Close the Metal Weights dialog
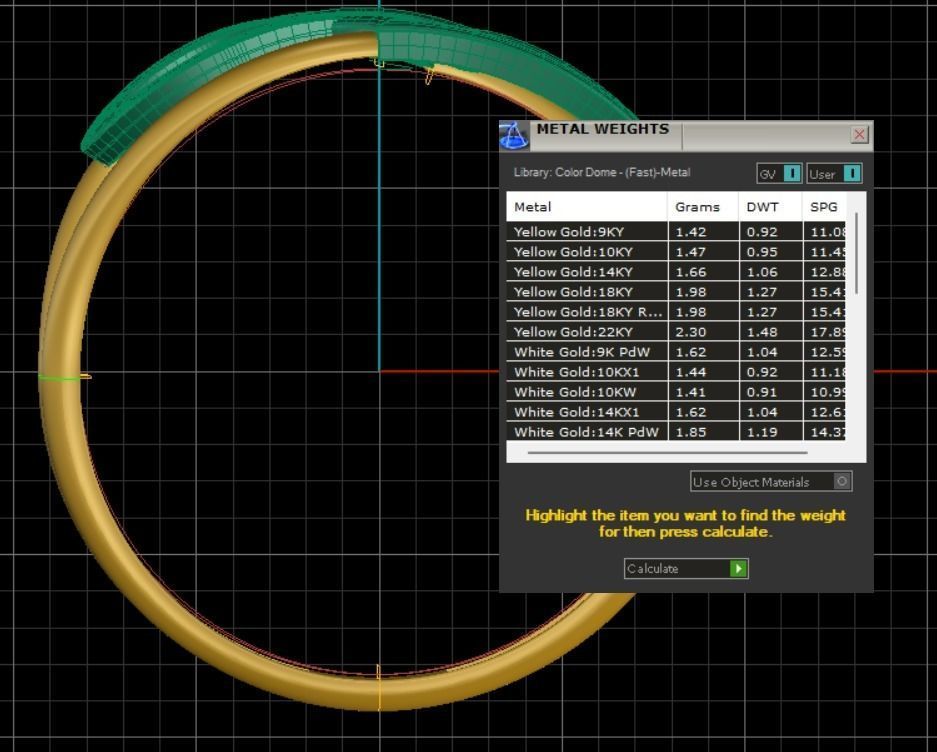937x752 pixels. 859,134
